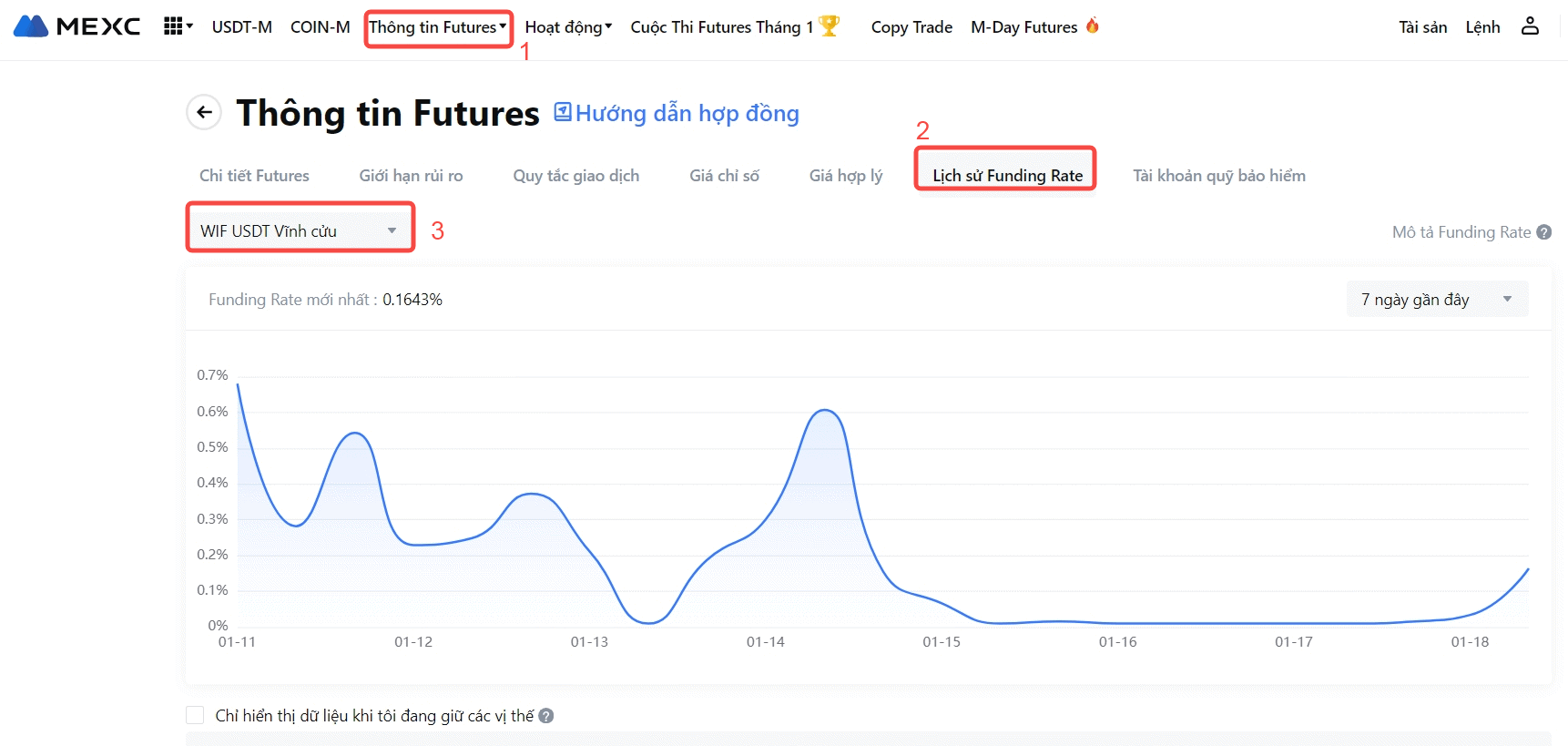1568x746 pixels.
Task: Click the flame icon beside M-Day Futures
Action: coord(1093,26)
